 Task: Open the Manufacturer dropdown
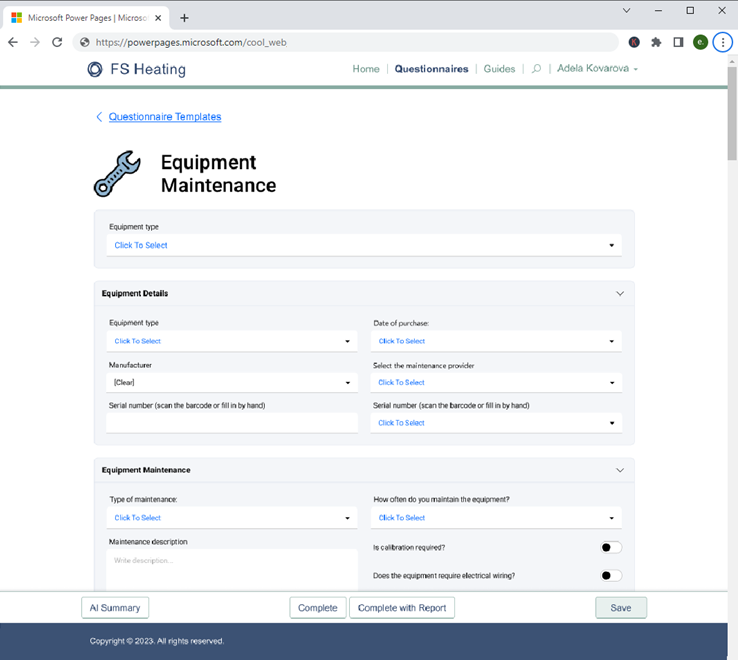pyautogui.click(x=231, y=382)
